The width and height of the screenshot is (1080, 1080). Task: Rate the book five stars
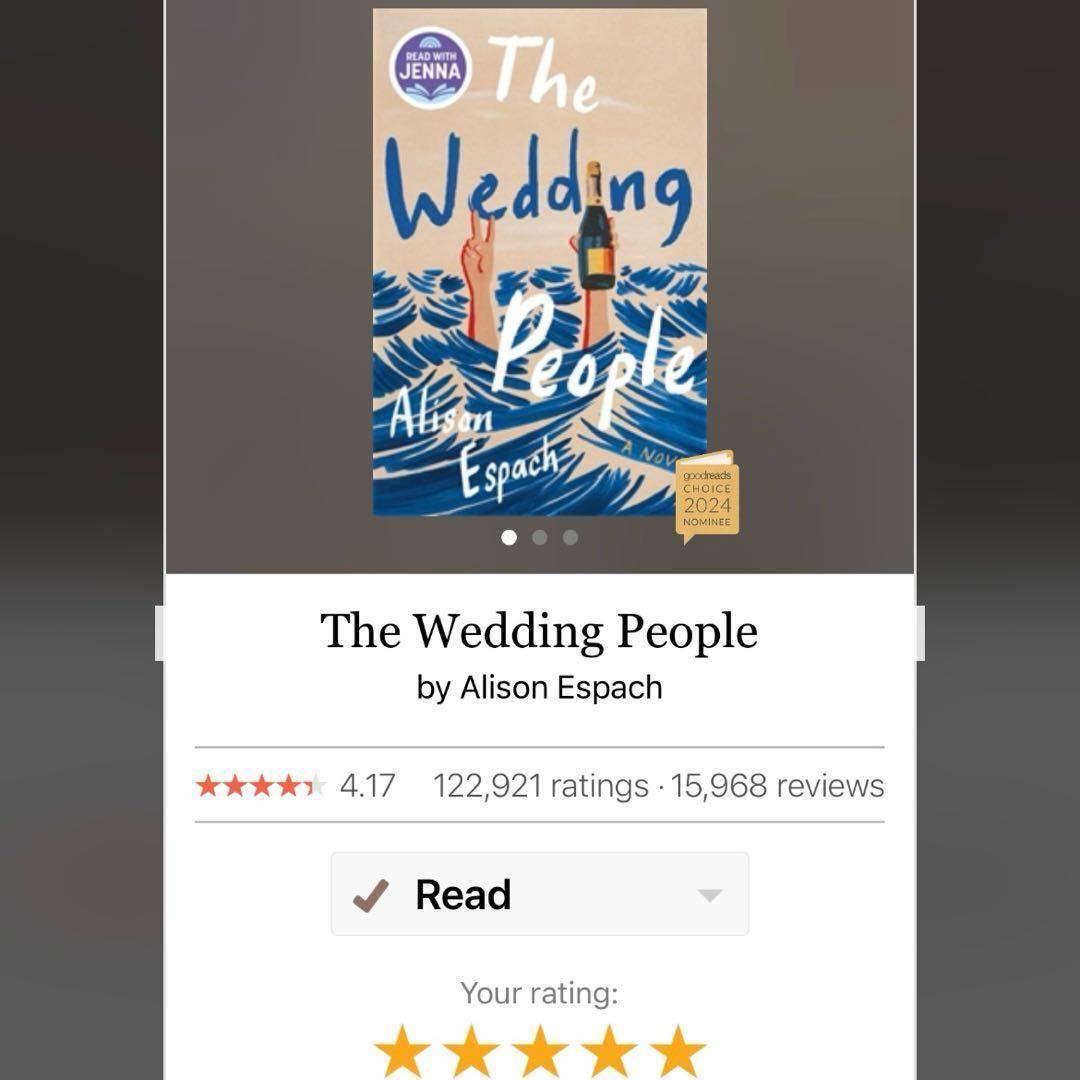[x=678, y=1051]
